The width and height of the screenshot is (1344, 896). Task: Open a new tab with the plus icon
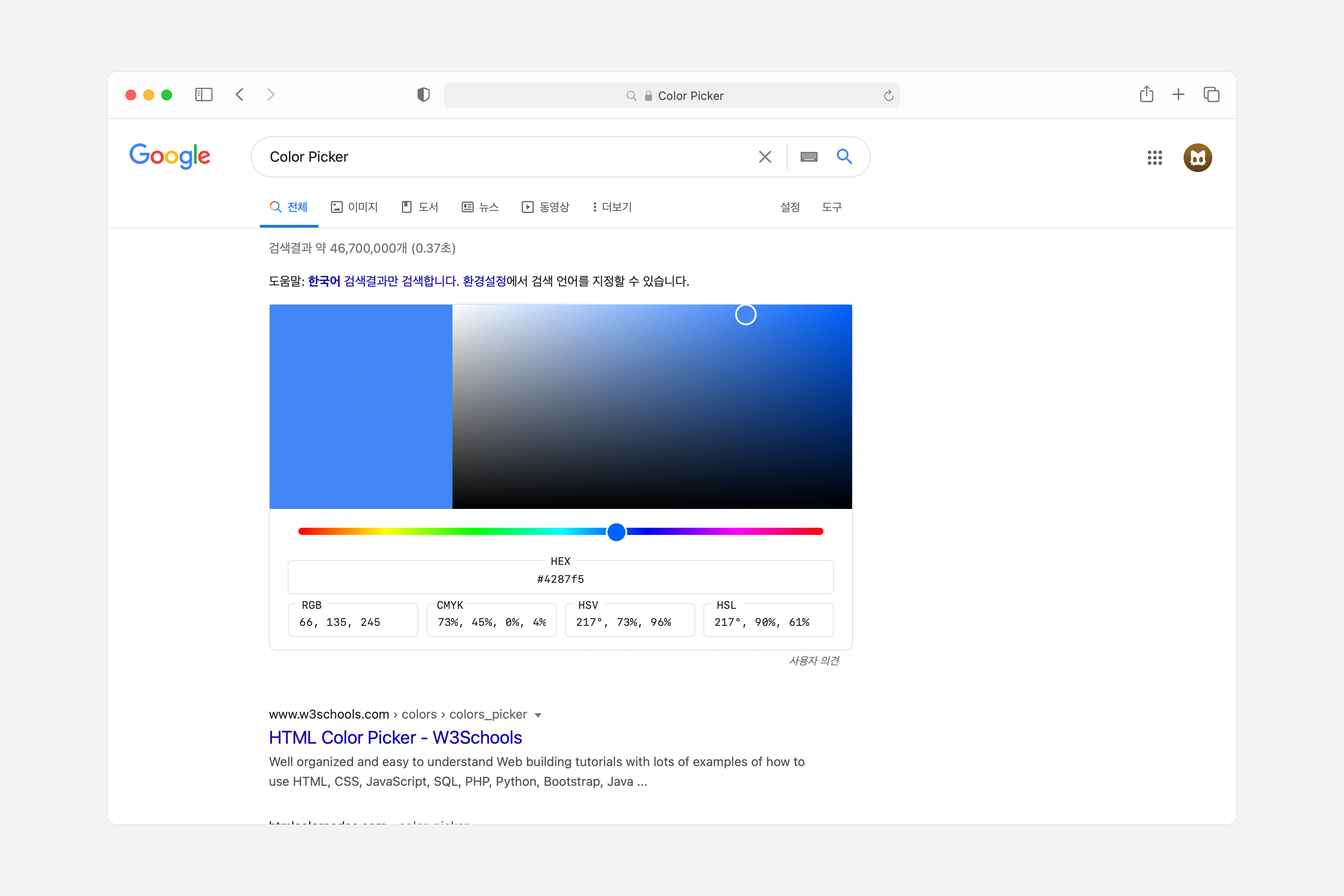(x=1178, y=94)
